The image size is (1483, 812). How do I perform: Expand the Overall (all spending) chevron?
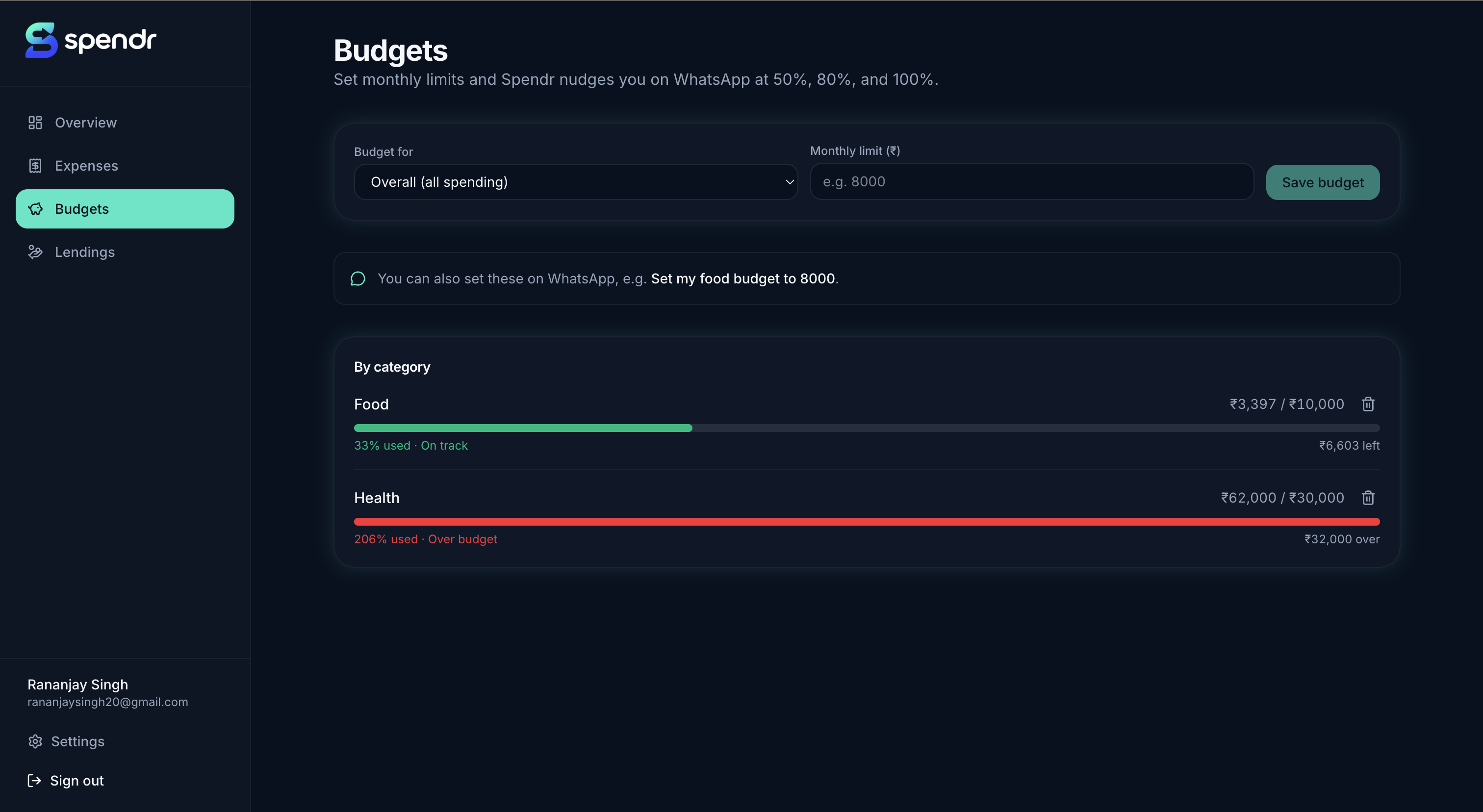click(x=789, y=182)
